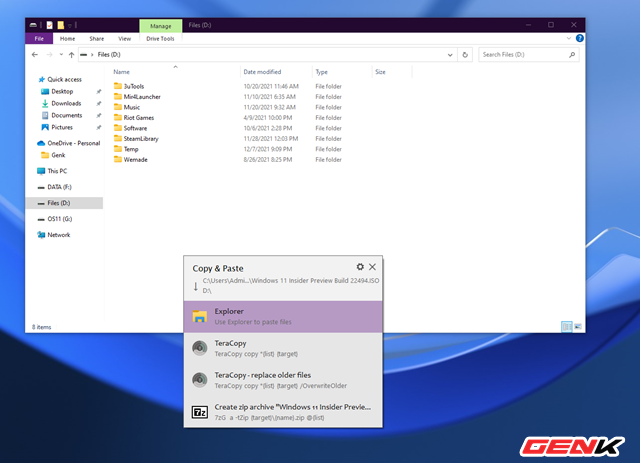Open Downloads in the navigation pane
Screen dimensions: 640x463
62,103
